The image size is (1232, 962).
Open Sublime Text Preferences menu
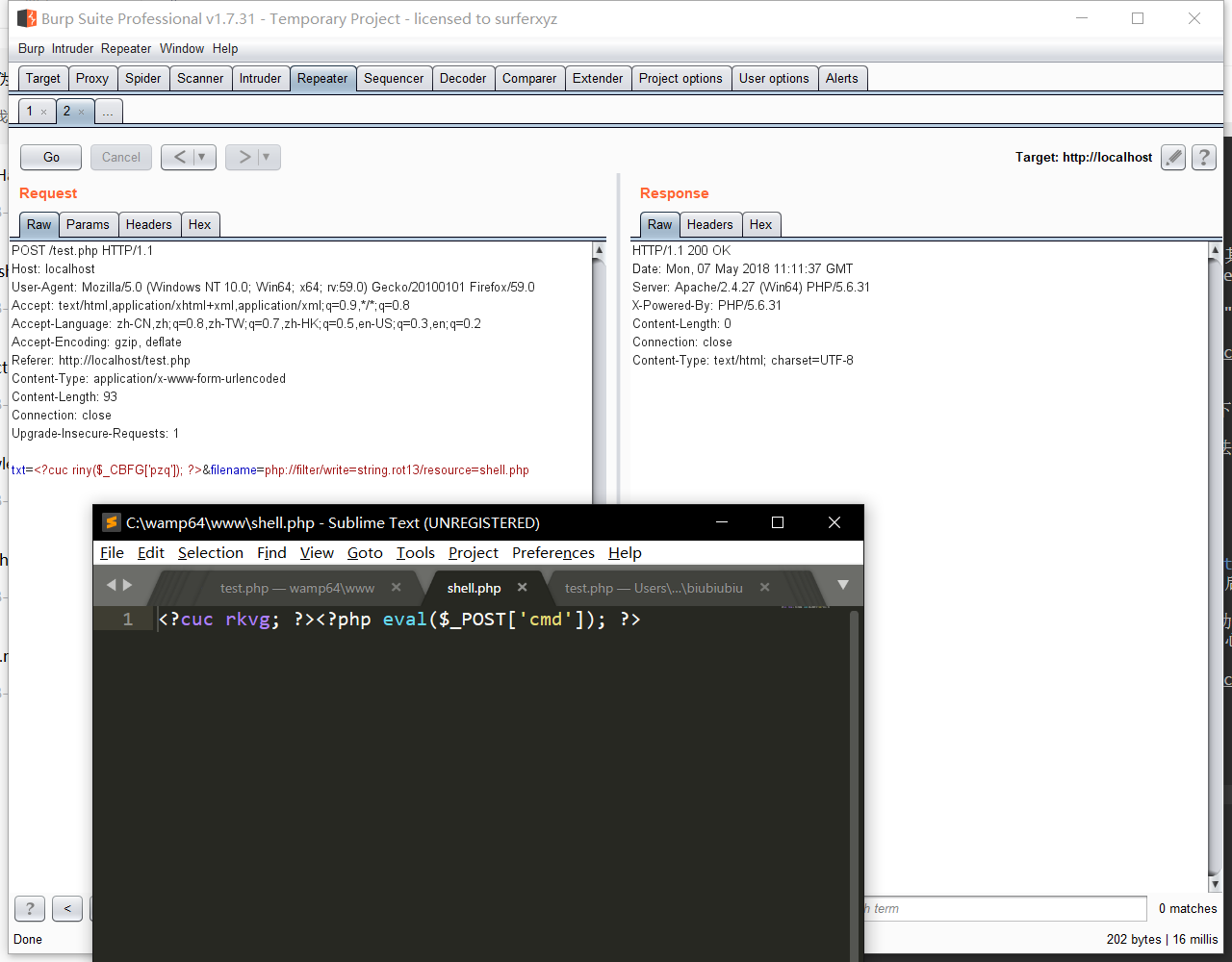[553, 552]
